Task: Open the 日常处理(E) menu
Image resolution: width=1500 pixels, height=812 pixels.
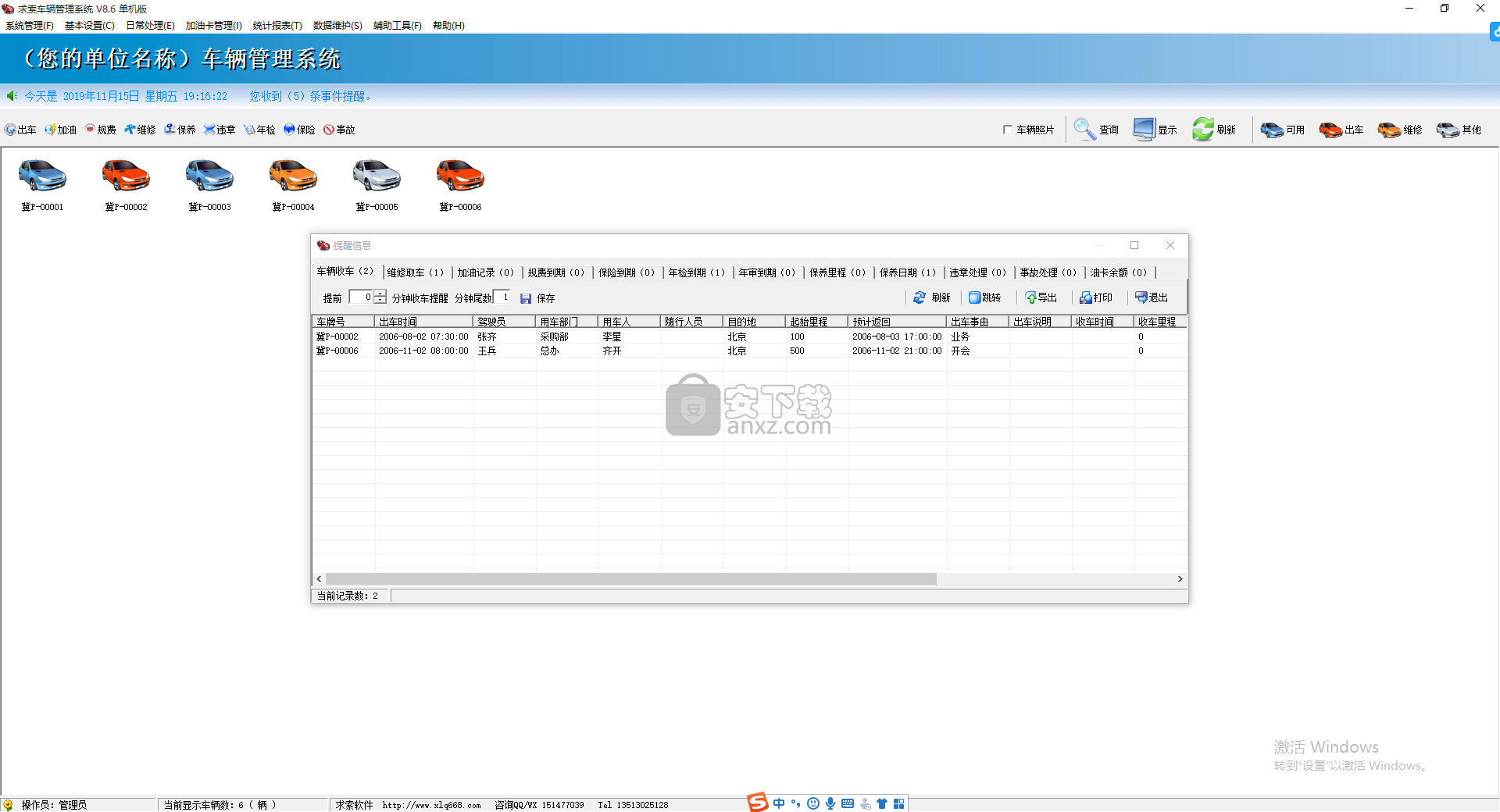Action: pyautogui.click(x=150, y=26)
